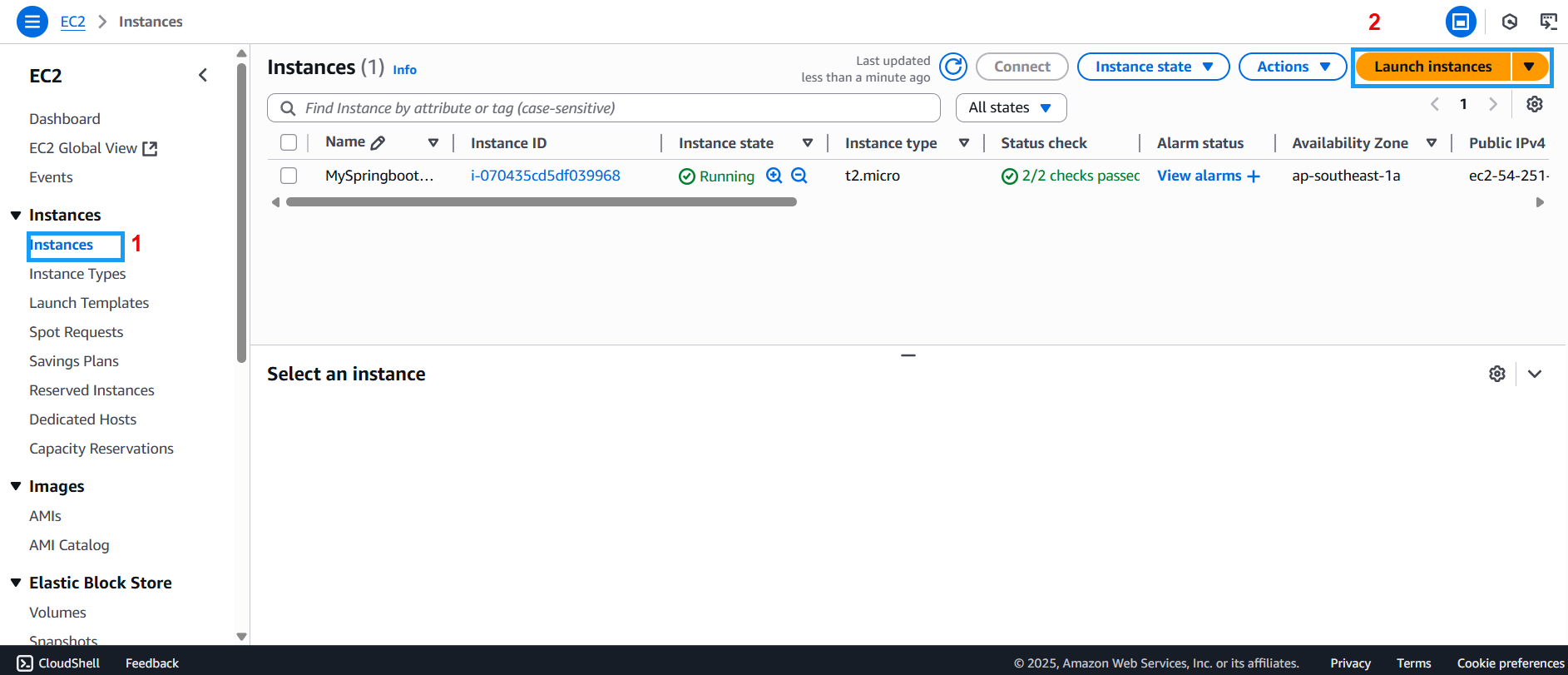
Task: Open Events in the sidebar
Action: click(51, 177)
